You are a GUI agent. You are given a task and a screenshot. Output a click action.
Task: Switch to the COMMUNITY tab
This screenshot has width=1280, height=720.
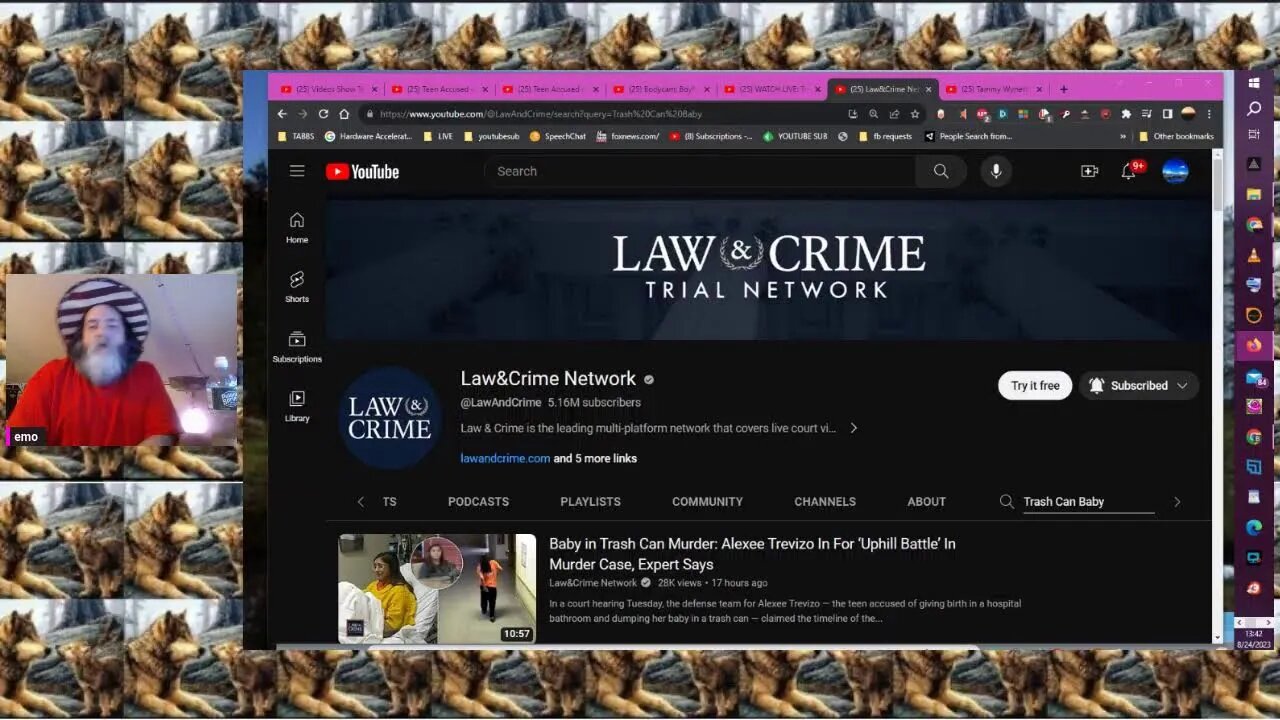pos(707,501)
